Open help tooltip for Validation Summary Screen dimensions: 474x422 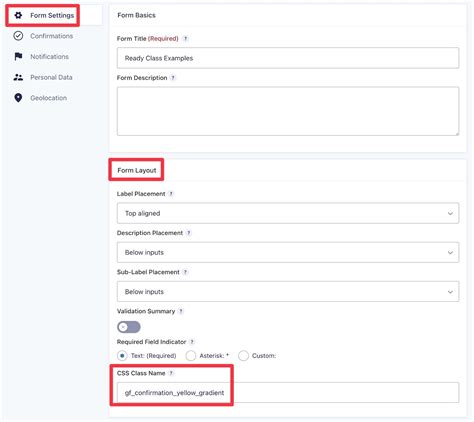tap(181, 311)
